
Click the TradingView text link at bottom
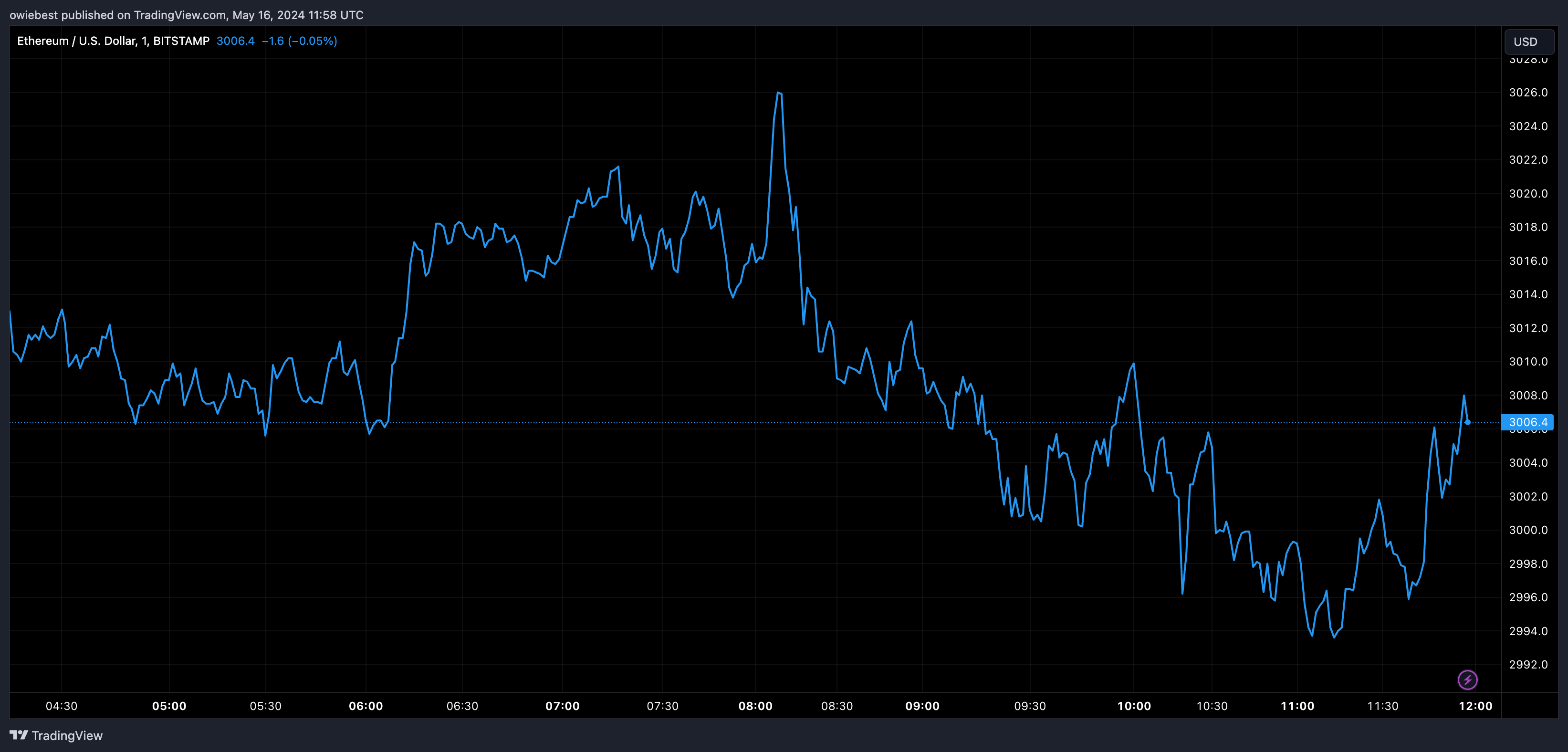pyautogui.click(x=67, y=736)
